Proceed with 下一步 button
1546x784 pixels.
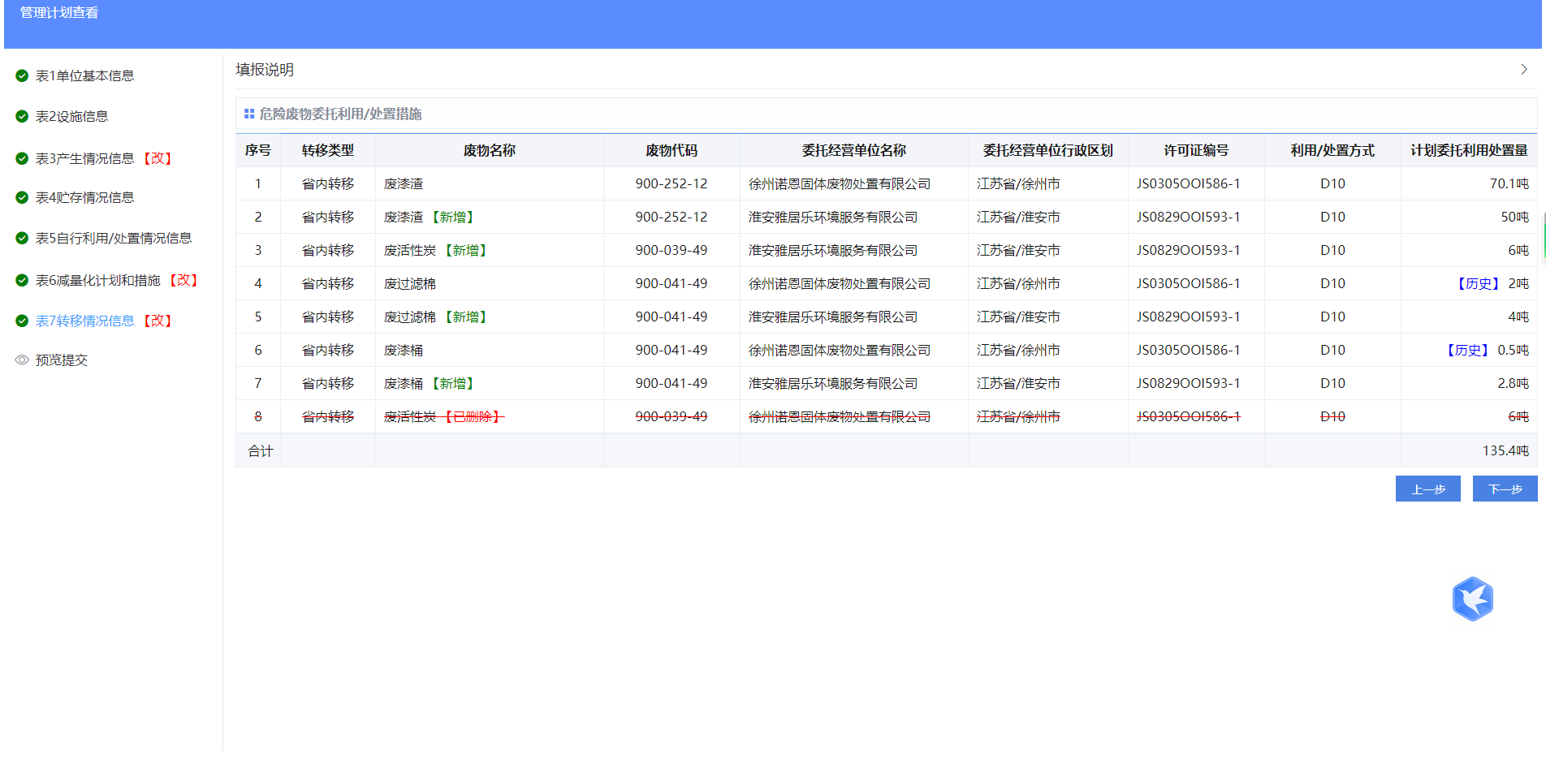1505,489
